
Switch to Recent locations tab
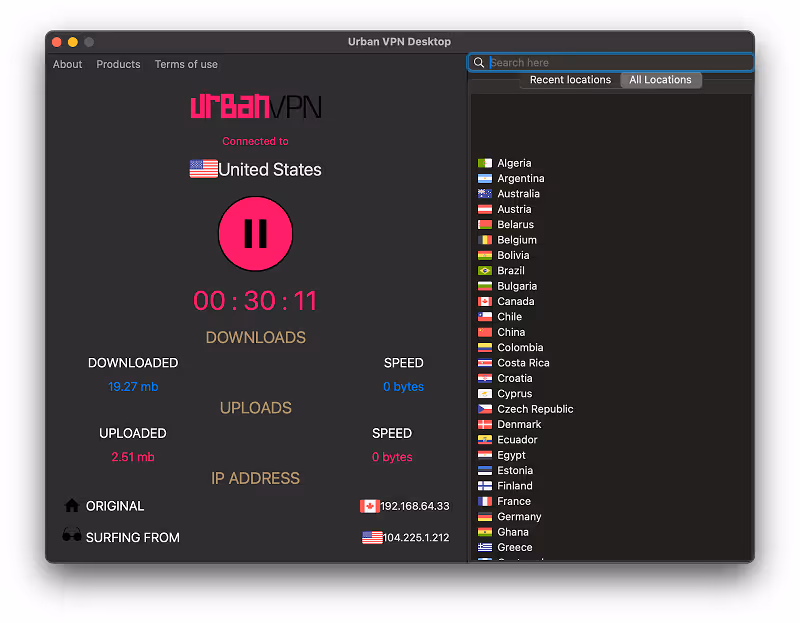570,80
